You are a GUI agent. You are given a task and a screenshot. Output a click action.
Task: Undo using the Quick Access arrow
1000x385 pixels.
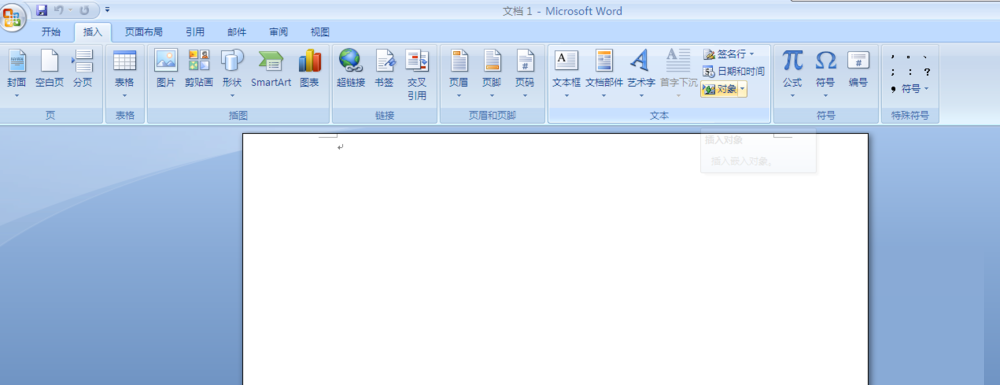point(59,10)
